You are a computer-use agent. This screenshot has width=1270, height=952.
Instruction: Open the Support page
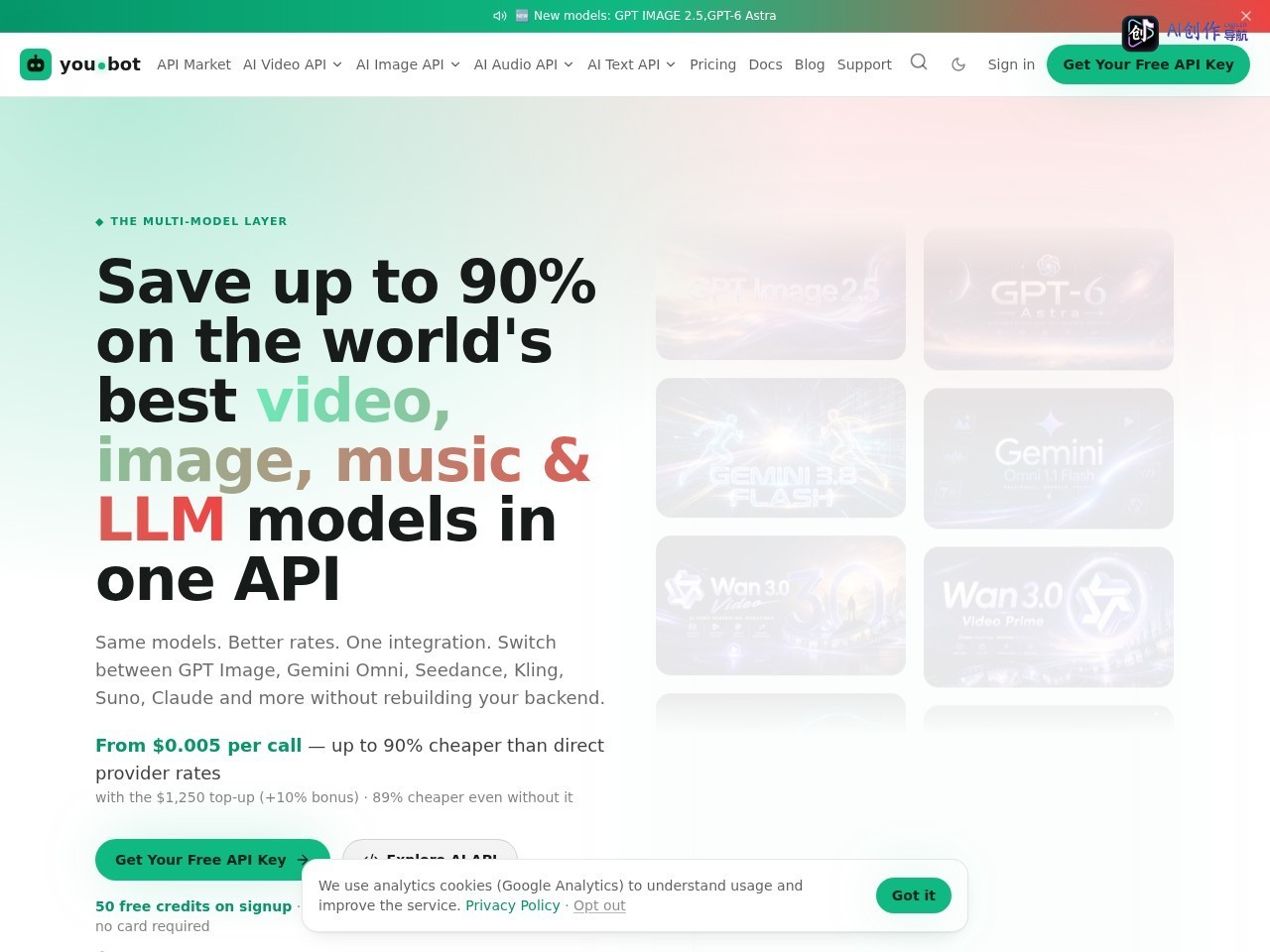[864, 64]
